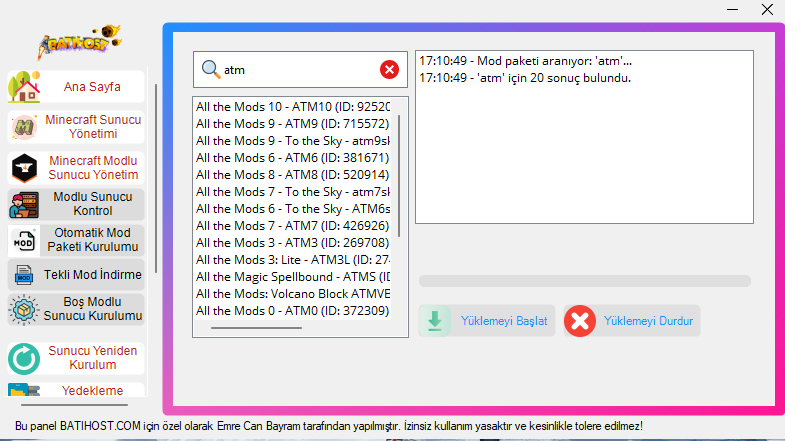
Task: Minimize the BatiHost panel window
Action: click(x=732, y=10)
